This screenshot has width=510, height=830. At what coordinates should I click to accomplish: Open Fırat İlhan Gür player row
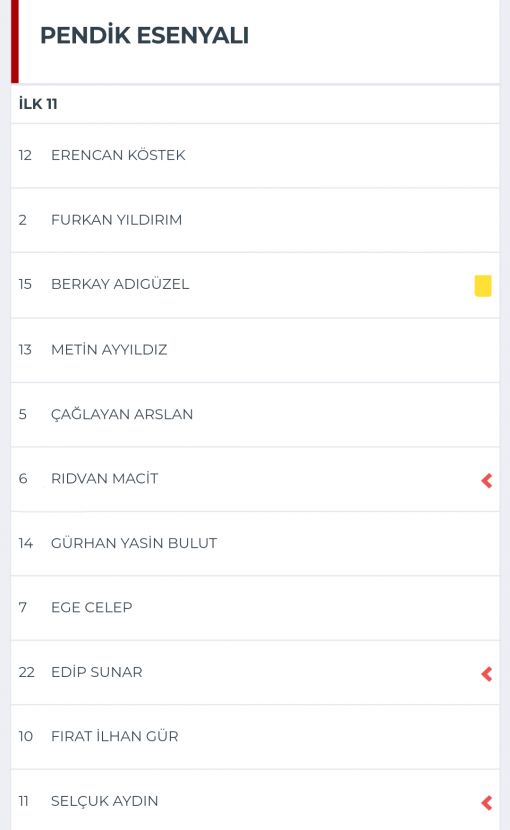pos(255,736)
